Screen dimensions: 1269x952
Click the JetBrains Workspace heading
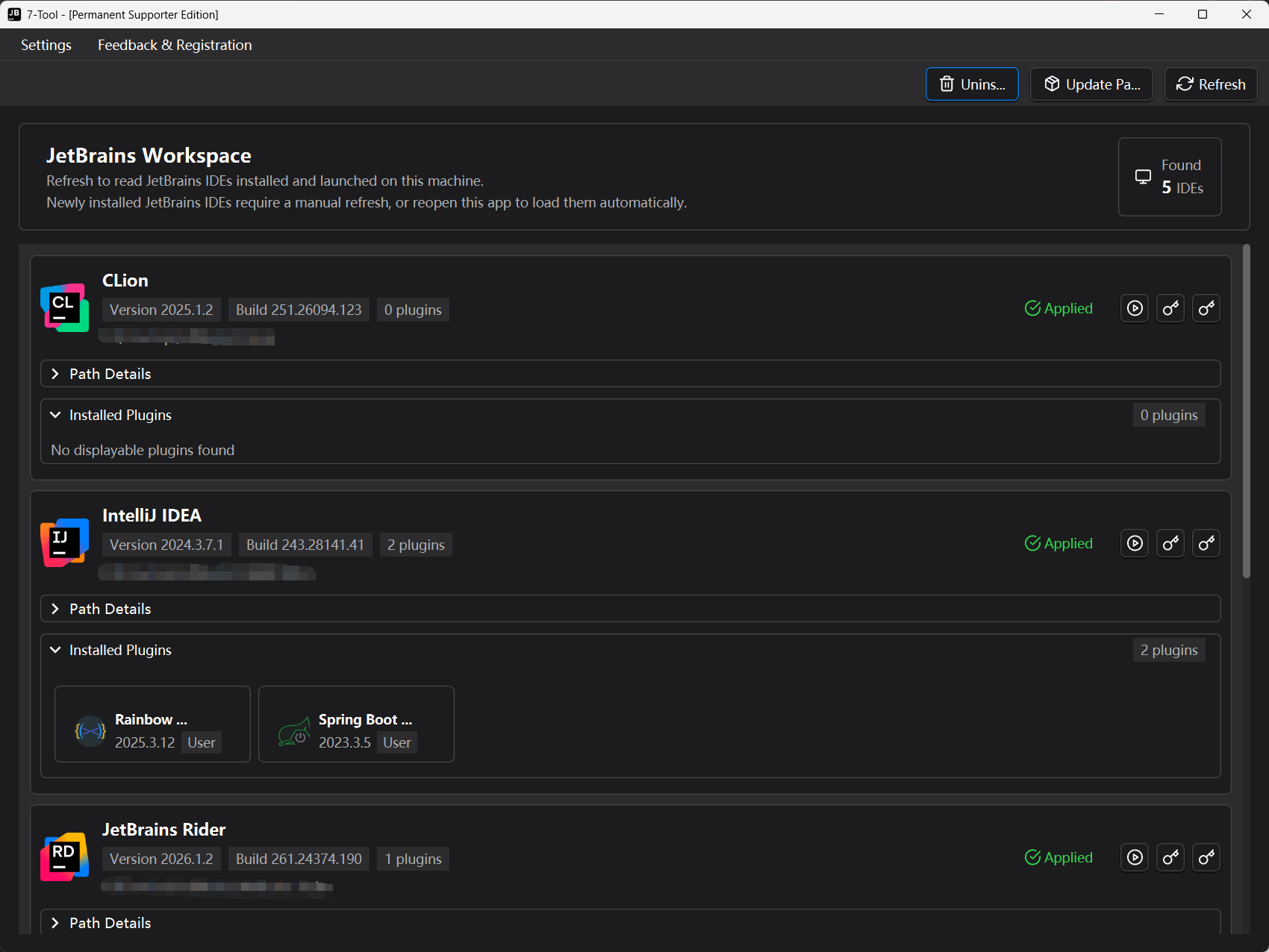point(149,155)
